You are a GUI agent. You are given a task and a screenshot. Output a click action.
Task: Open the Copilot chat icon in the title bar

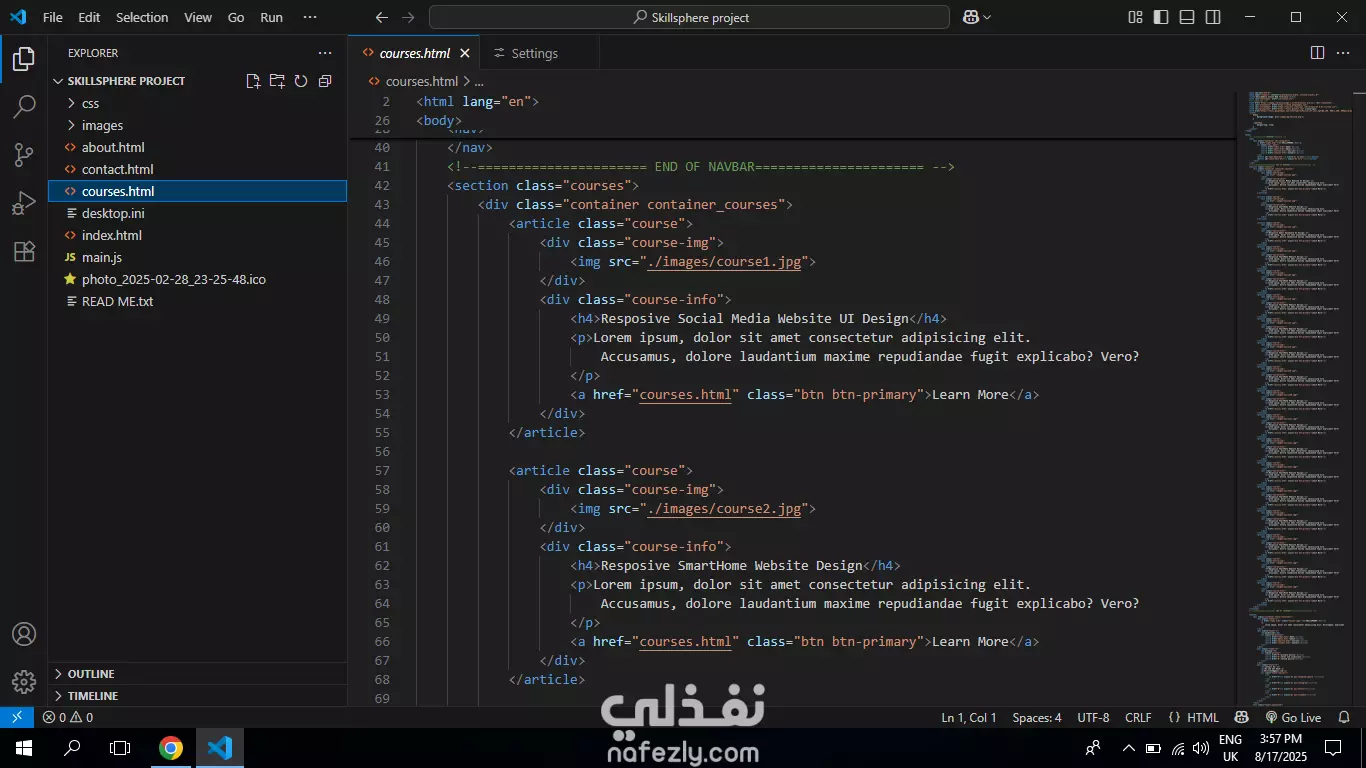pos(970,17)
